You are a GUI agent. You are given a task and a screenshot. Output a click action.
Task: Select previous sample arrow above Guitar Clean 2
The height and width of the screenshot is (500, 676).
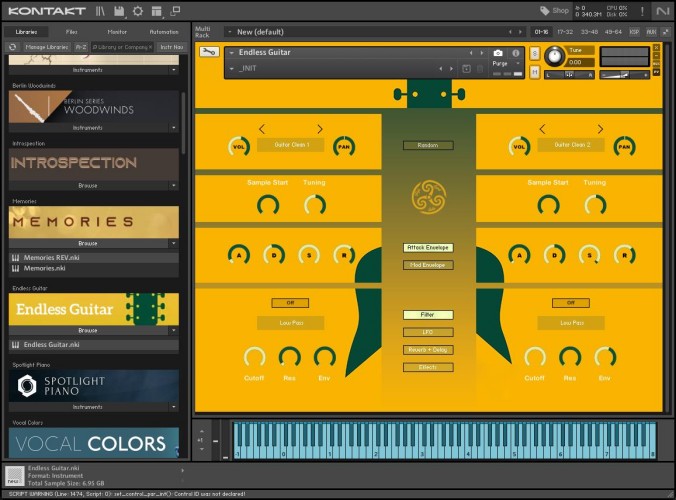point(542,129)
